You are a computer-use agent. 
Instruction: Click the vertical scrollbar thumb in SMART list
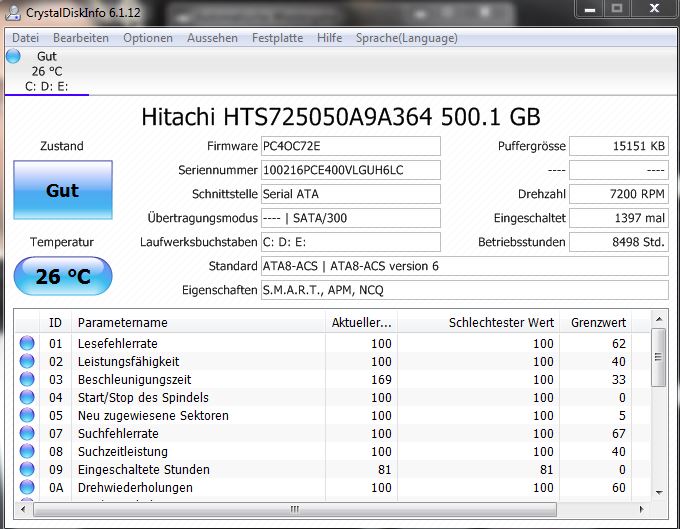(x=659, y=357)
